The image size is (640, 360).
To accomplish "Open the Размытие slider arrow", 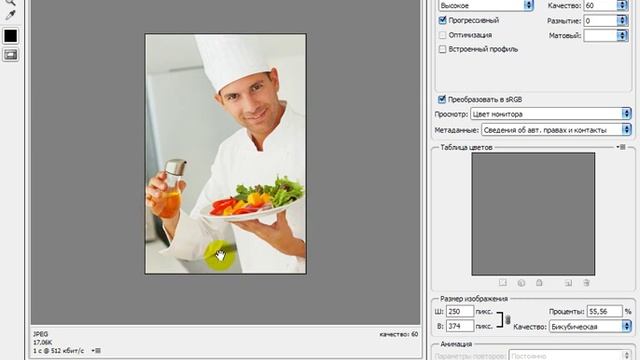I will tap(622, 20).
